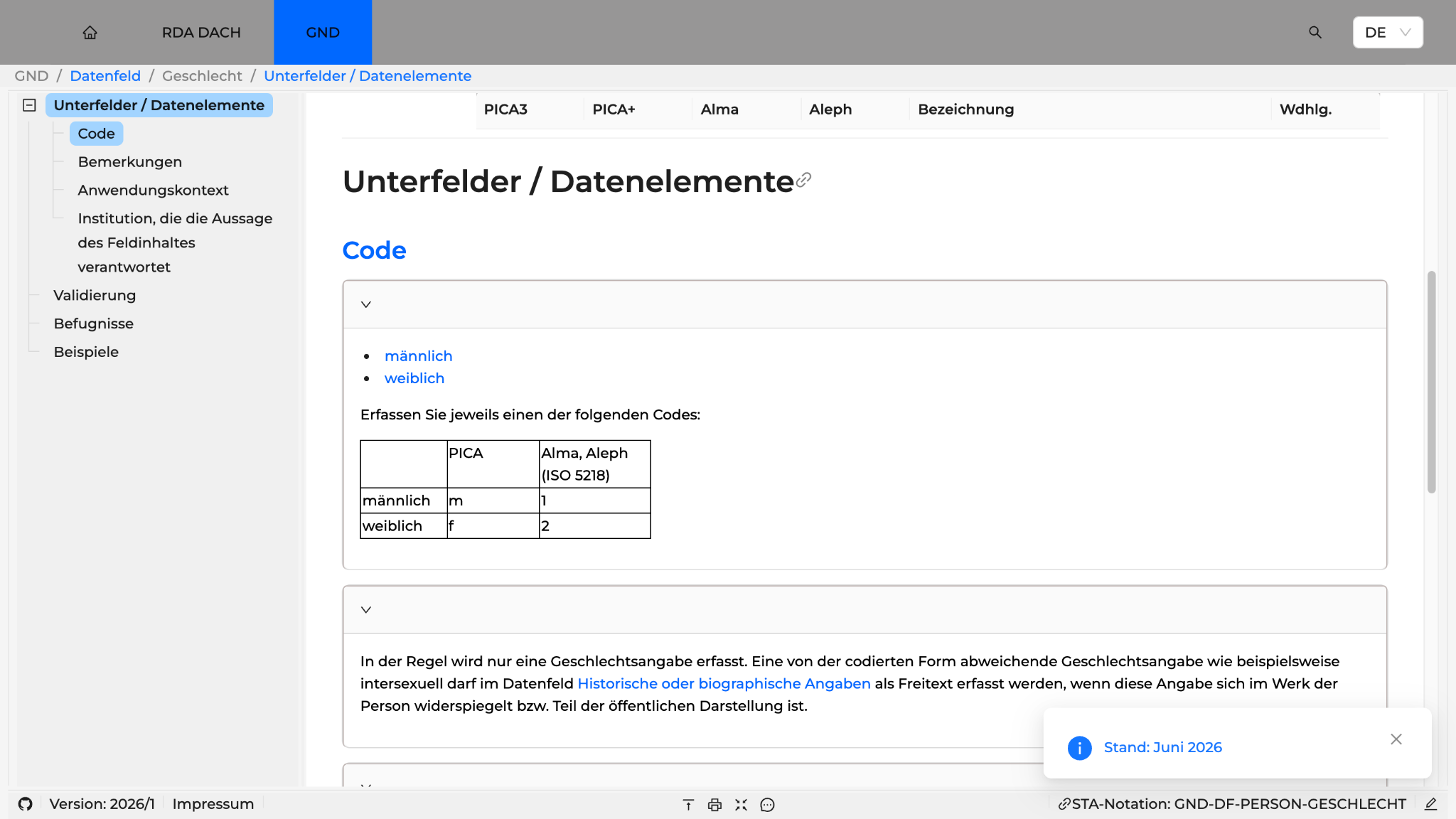The height and width of the screenshot is (819, 1456).
Task: Follow the männlich link
Action: 418,356
